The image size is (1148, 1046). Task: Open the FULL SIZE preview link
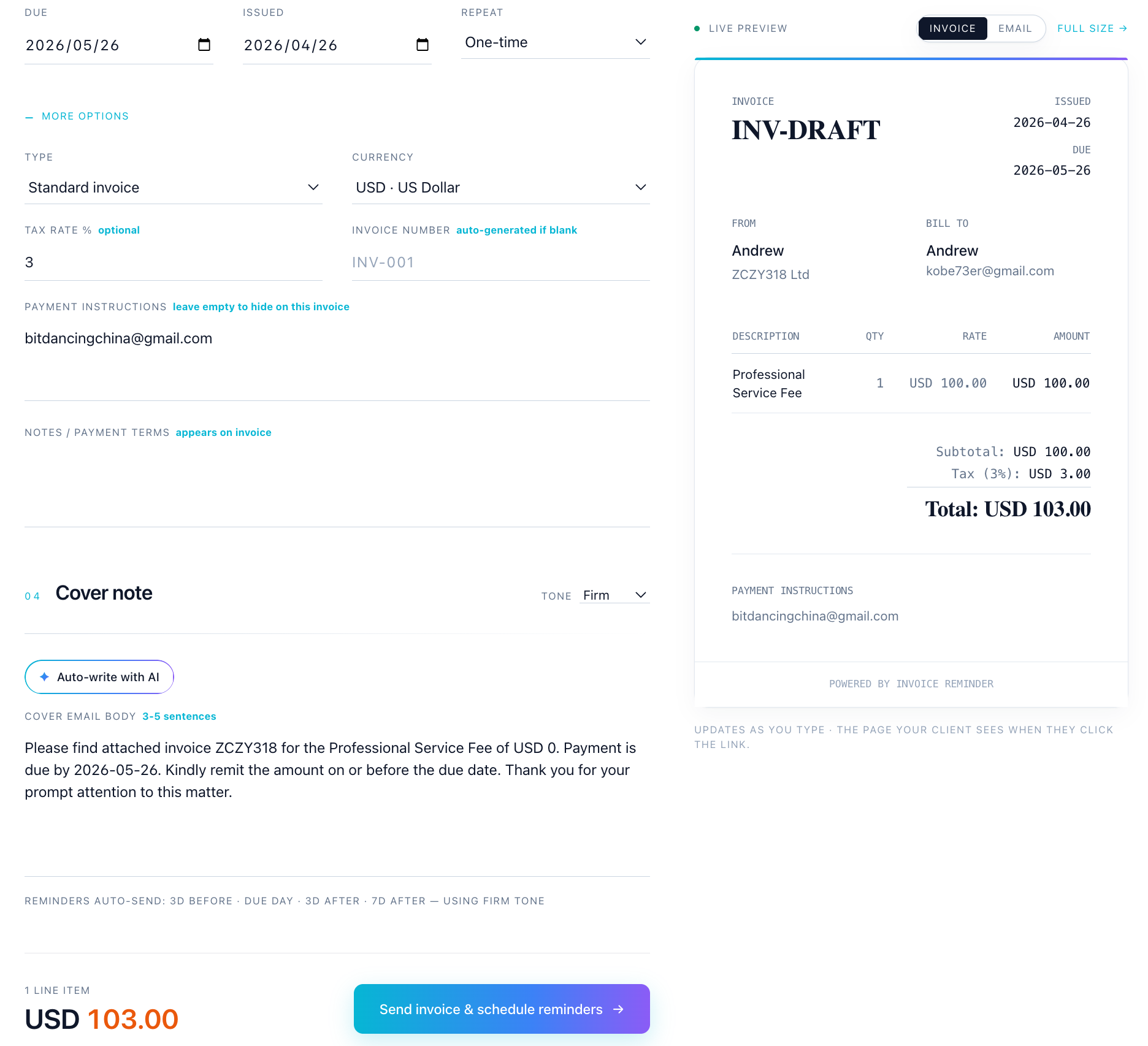1086,28
